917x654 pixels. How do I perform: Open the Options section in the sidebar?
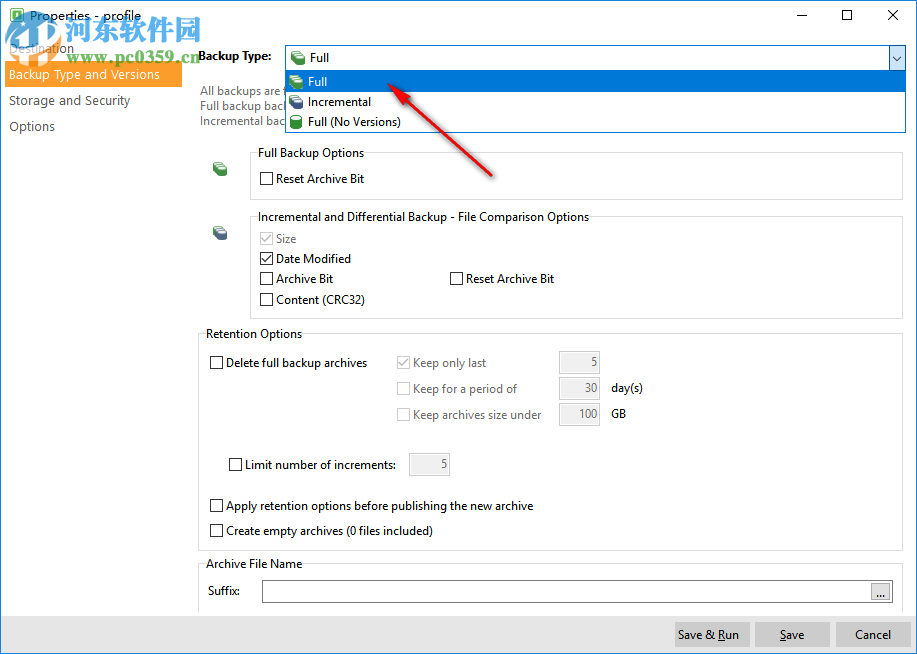31,126
